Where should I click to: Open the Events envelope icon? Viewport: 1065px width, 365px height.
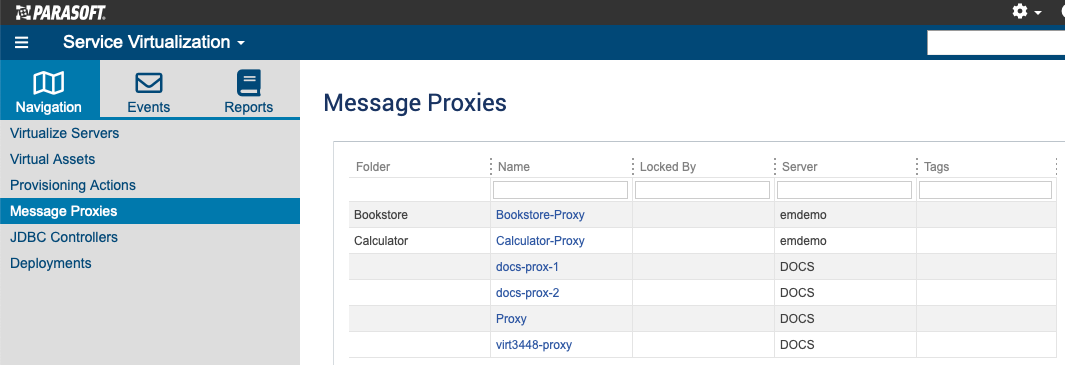149,84
